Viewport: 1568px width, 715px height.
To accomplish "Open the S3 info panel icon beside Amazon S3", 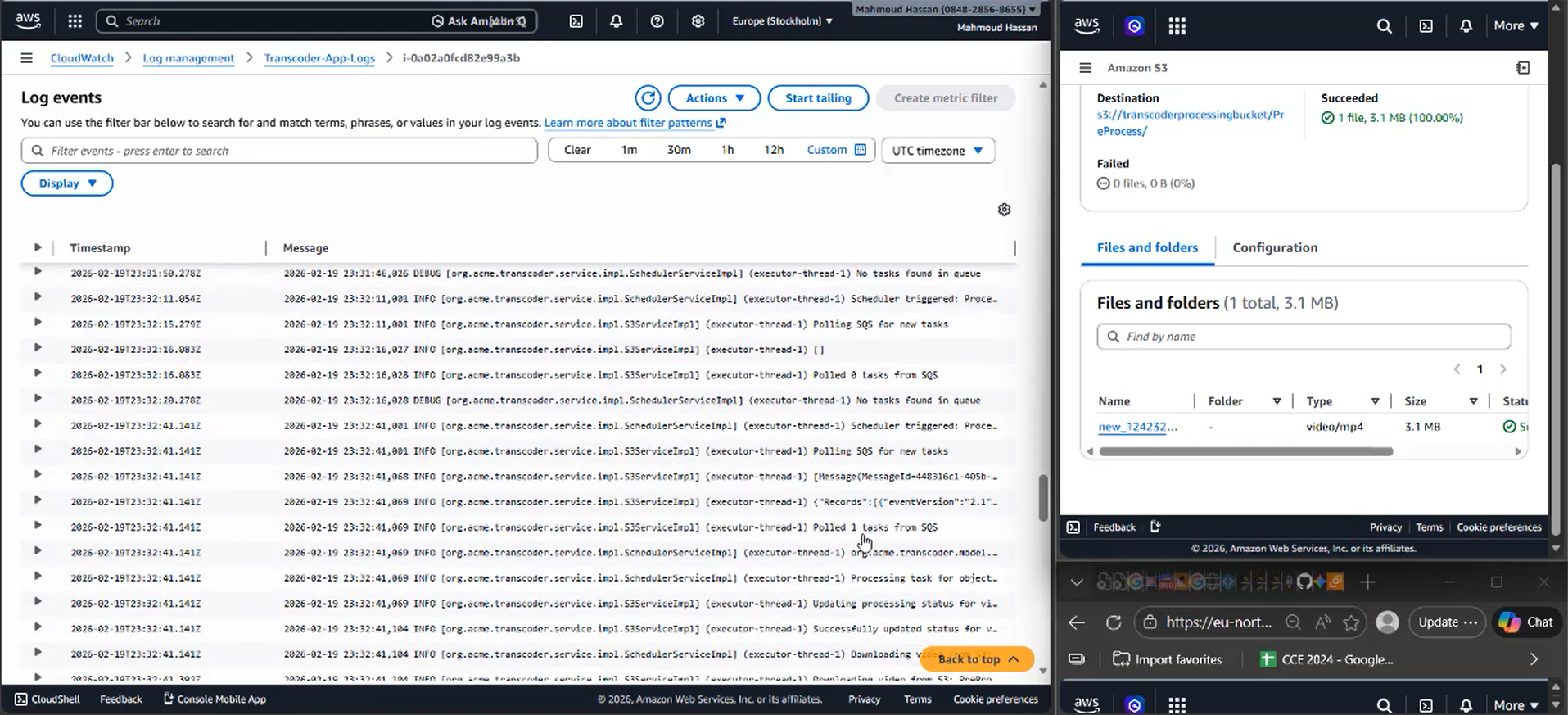I will tap(1523, 68).
